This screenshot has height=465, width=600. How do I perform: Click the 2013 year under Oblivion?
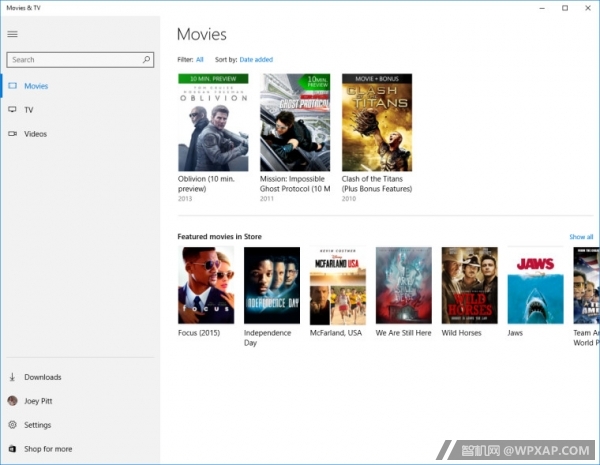(x=185, y=199)
